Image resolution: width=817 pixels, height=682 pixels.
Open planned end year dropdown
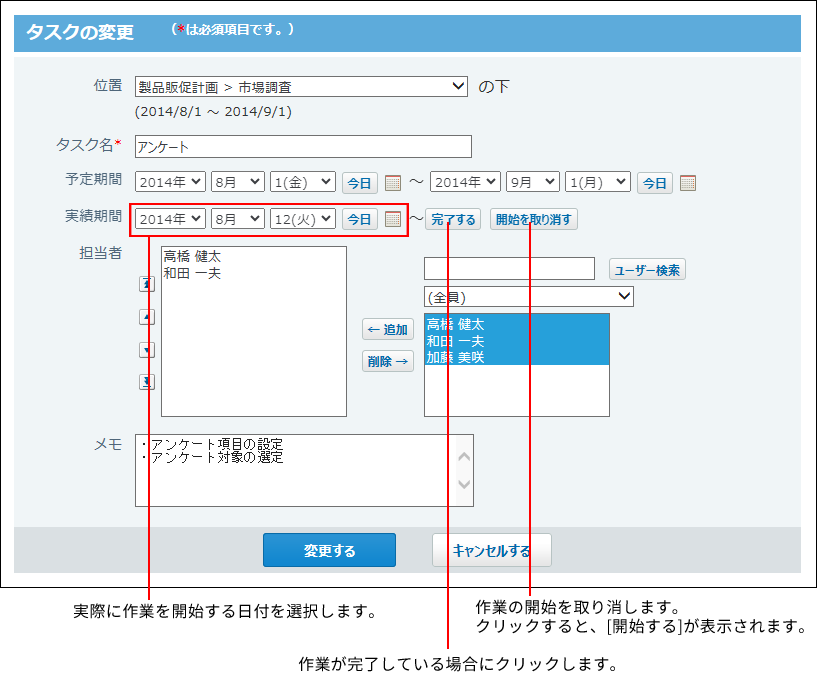pos(465,182)
